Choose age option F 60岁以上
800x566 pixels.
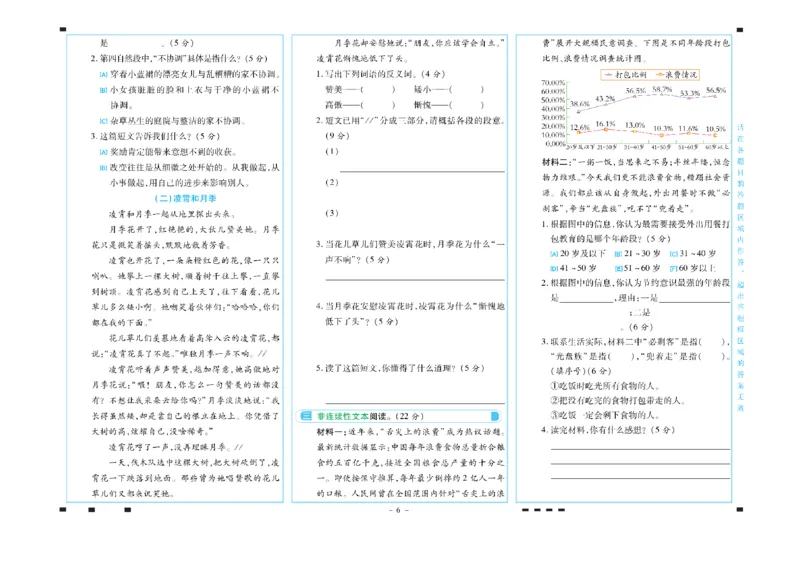click(x=673, y=268)
